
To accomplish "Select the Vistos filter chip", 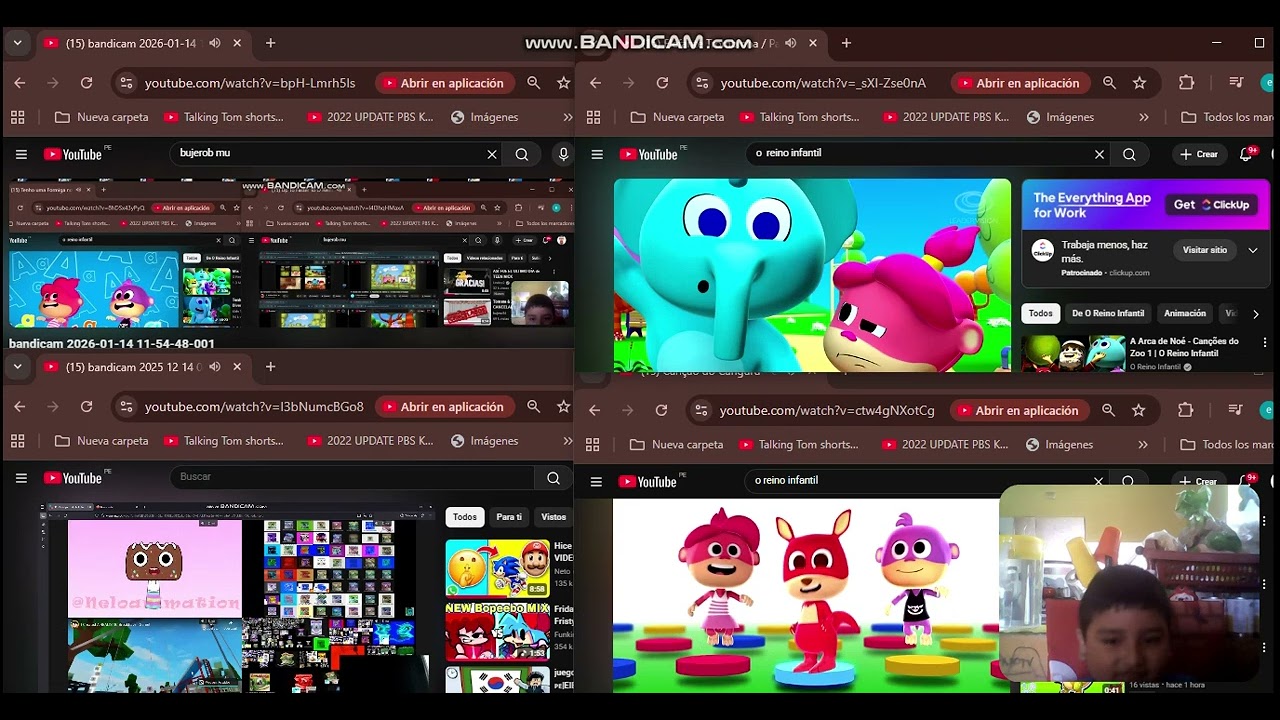I will coord(553,517).
